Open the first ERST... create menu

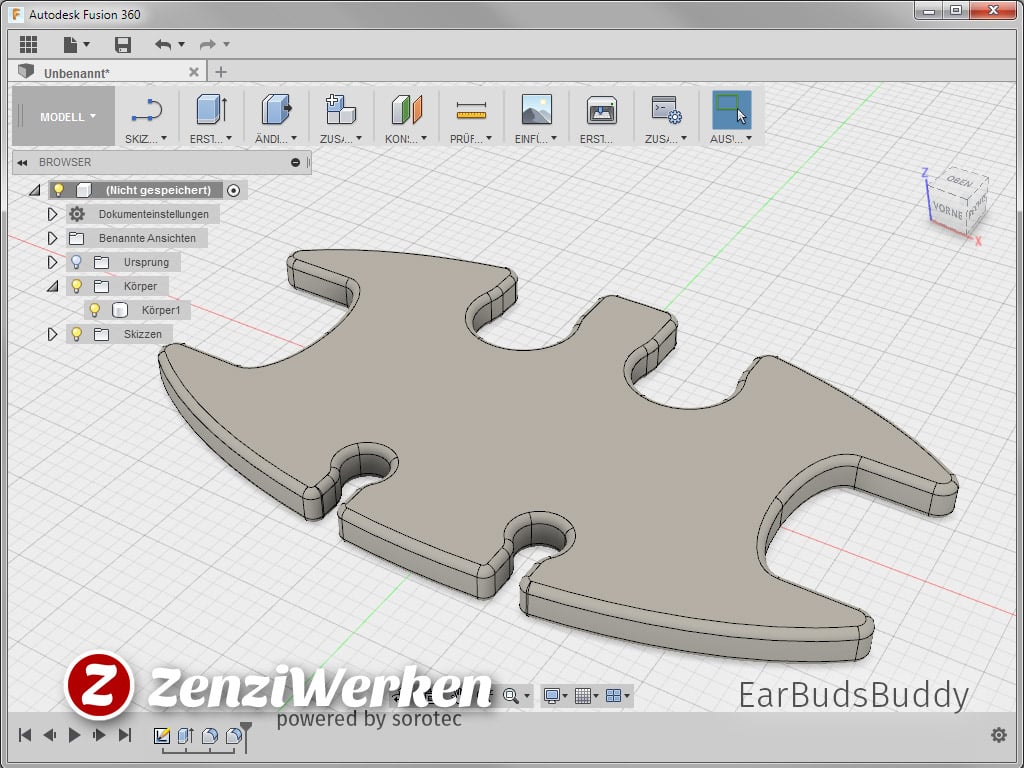[x=210, y=138]
